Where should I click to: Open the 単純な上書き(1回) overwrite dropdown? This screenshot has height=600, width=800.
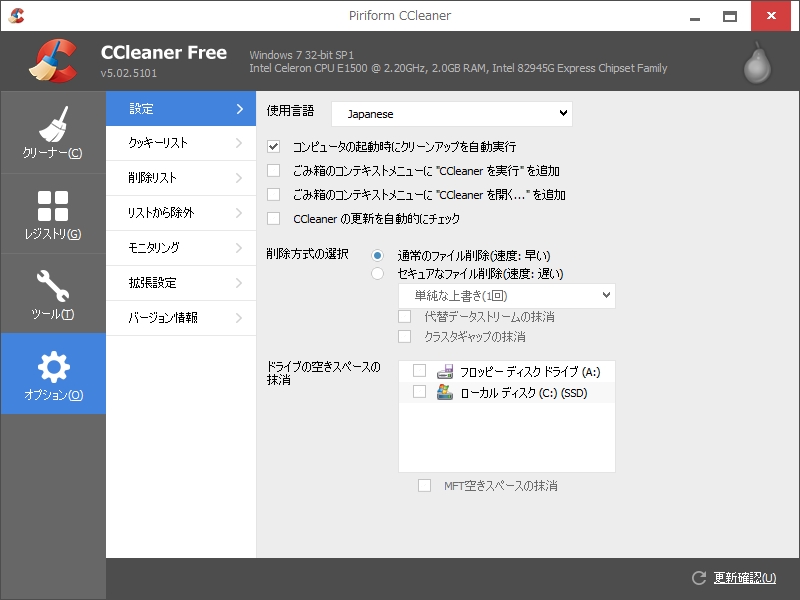click(506, 296)
